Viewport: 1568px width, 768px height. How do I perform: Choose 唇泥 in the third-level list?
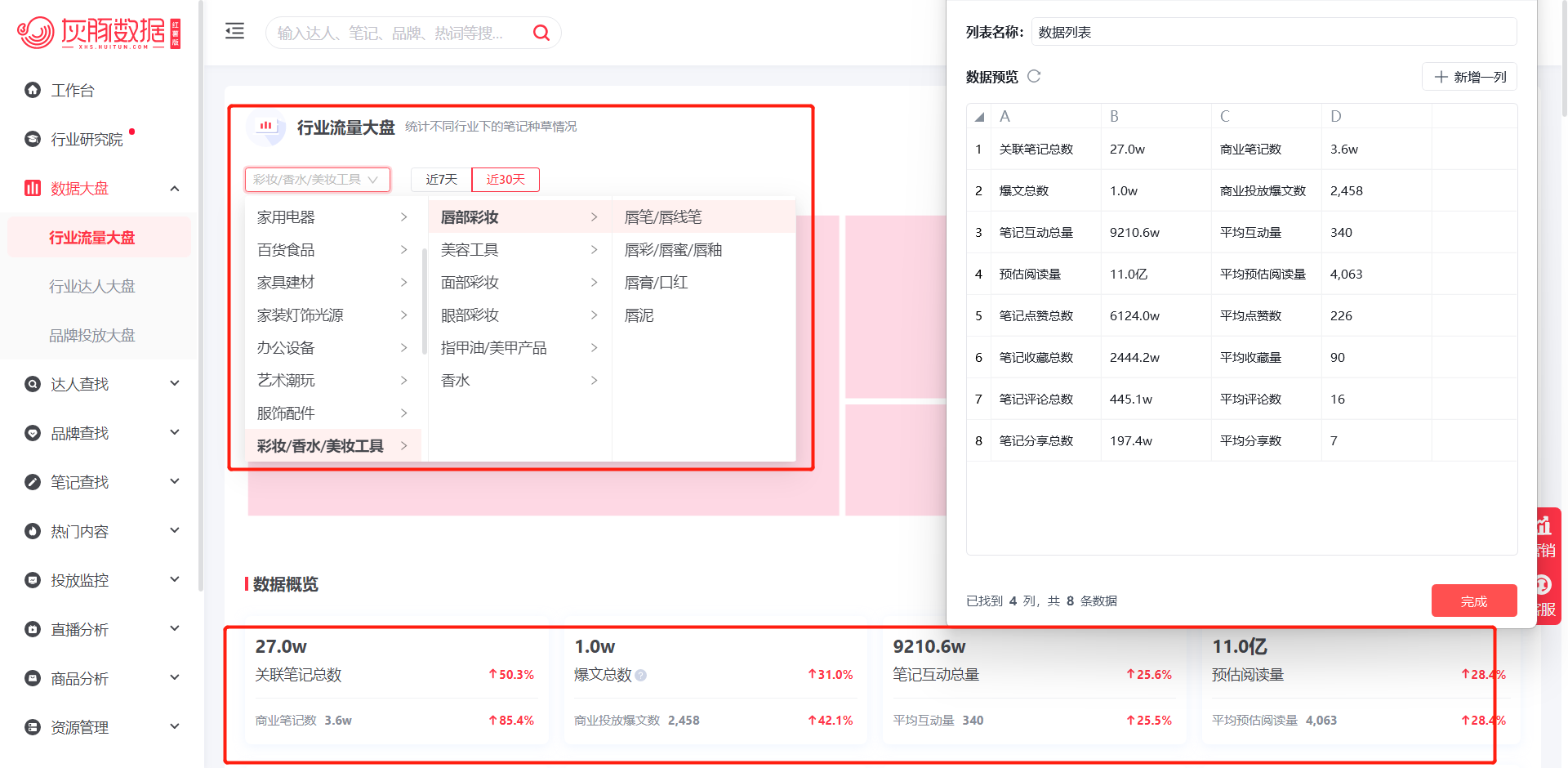704,315
